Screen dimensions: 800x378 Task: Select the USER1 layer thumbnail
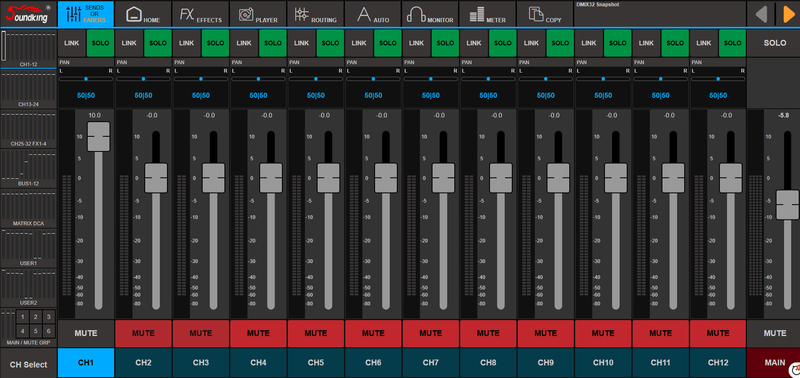[x=28, y=248]
